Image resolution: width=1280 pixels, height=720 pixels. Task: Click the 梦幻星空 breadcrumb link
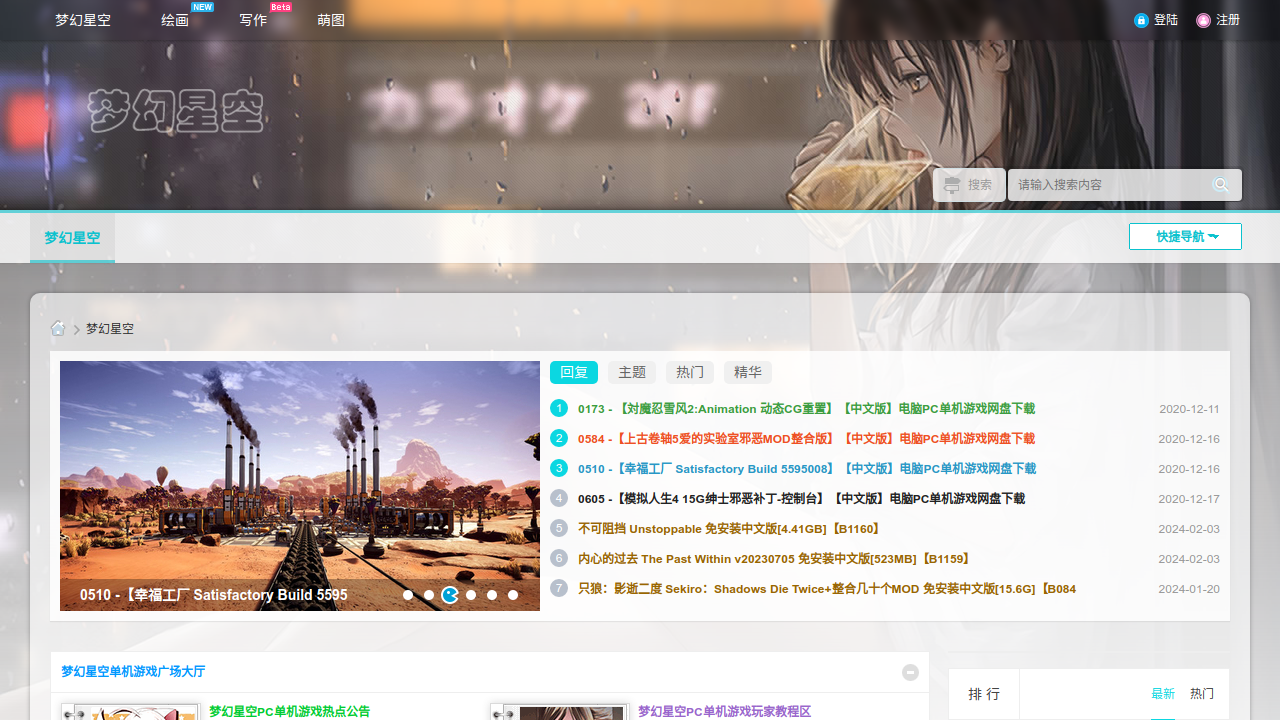(110, 329)
